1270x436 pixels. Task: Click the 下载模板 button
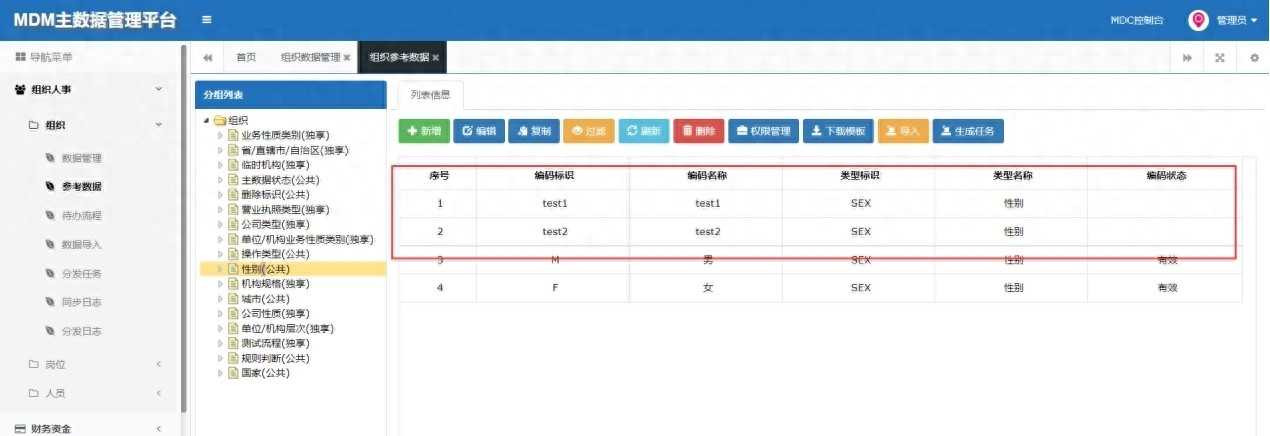(839, 131)
